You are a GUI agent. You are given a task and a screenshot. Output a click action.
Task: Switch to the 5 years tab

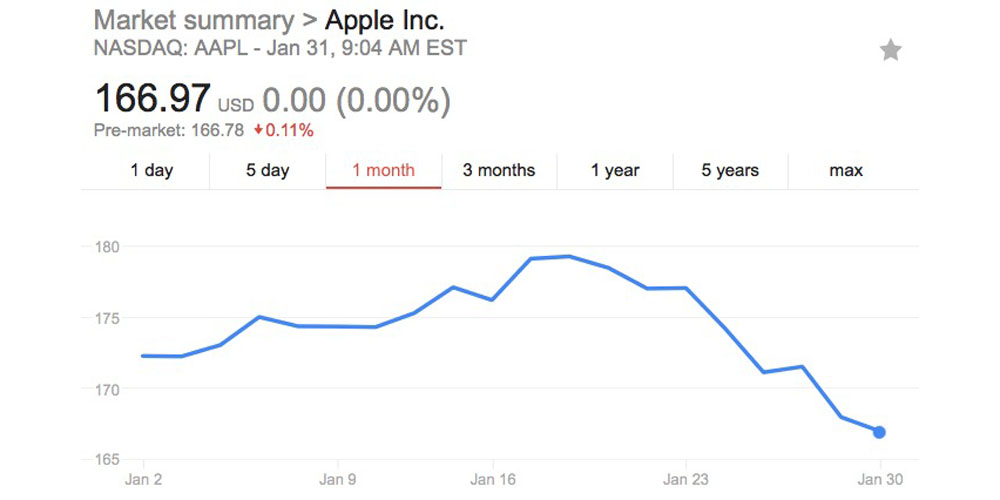click(x=730, y=170)
